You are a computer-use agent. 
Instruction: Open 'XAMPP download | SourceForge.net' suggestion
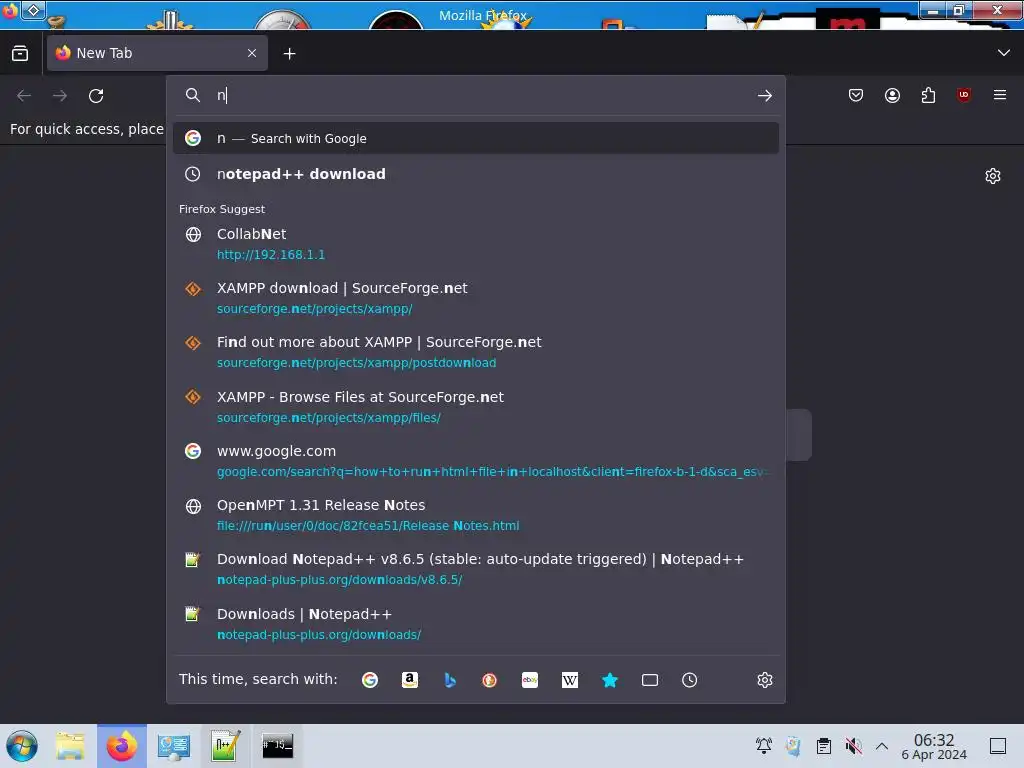click(475, 298)
